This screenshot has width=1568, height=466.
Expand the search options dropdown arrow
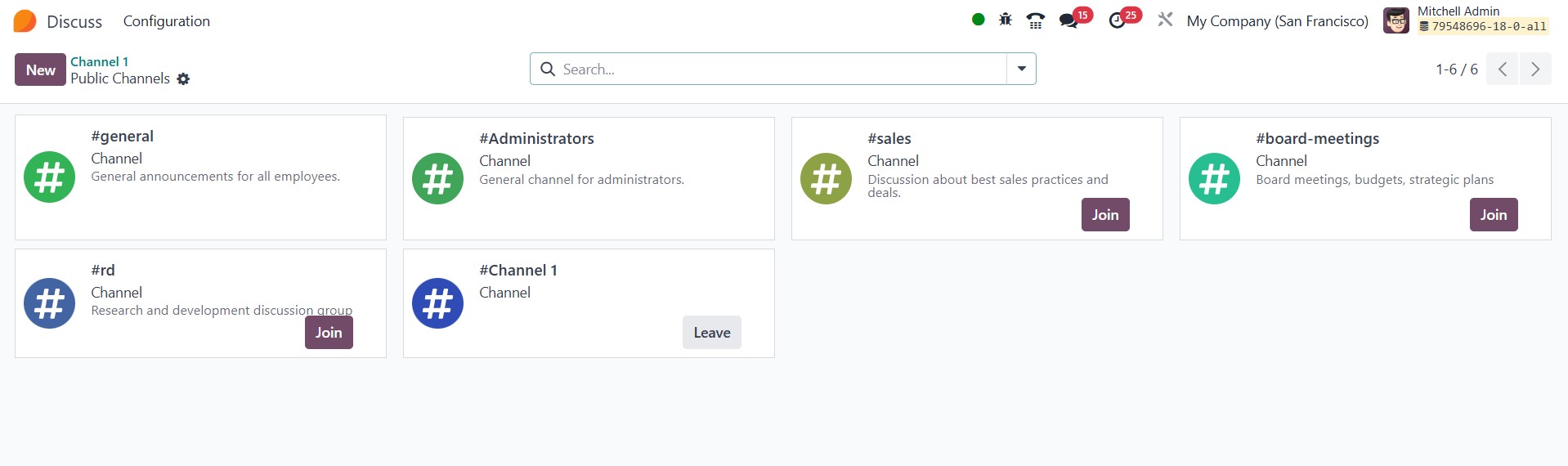click(x=1021, y=69)
